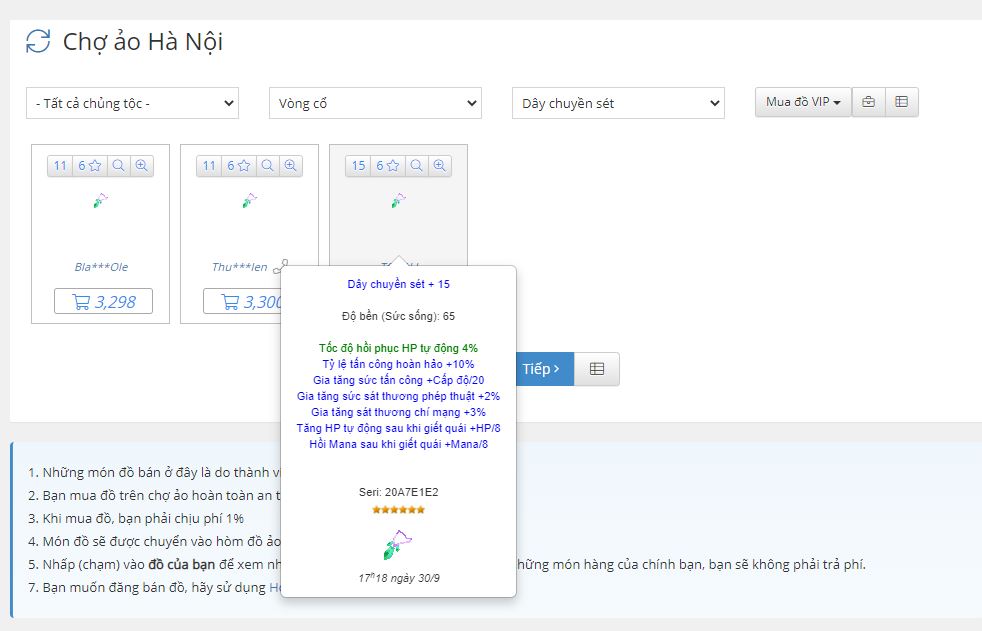Click the magnifier icon on Bla***Ole's item card
This screenshot has height=631, width=982.
pyautogui.click(x=118, y=166)
